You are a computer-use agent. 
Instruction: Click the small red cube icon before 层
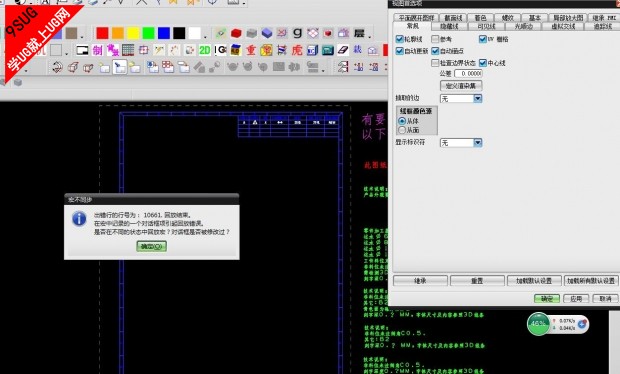point(328,33)
